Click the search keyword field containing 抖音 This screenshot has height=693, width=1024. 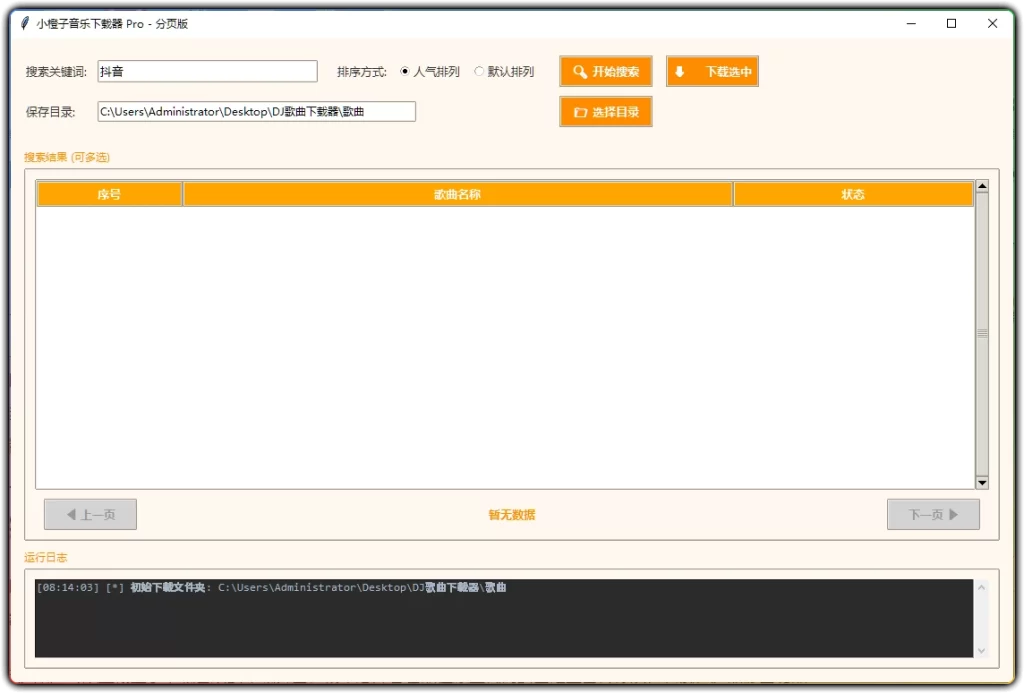pyautogui.click(x=208, y=71)
